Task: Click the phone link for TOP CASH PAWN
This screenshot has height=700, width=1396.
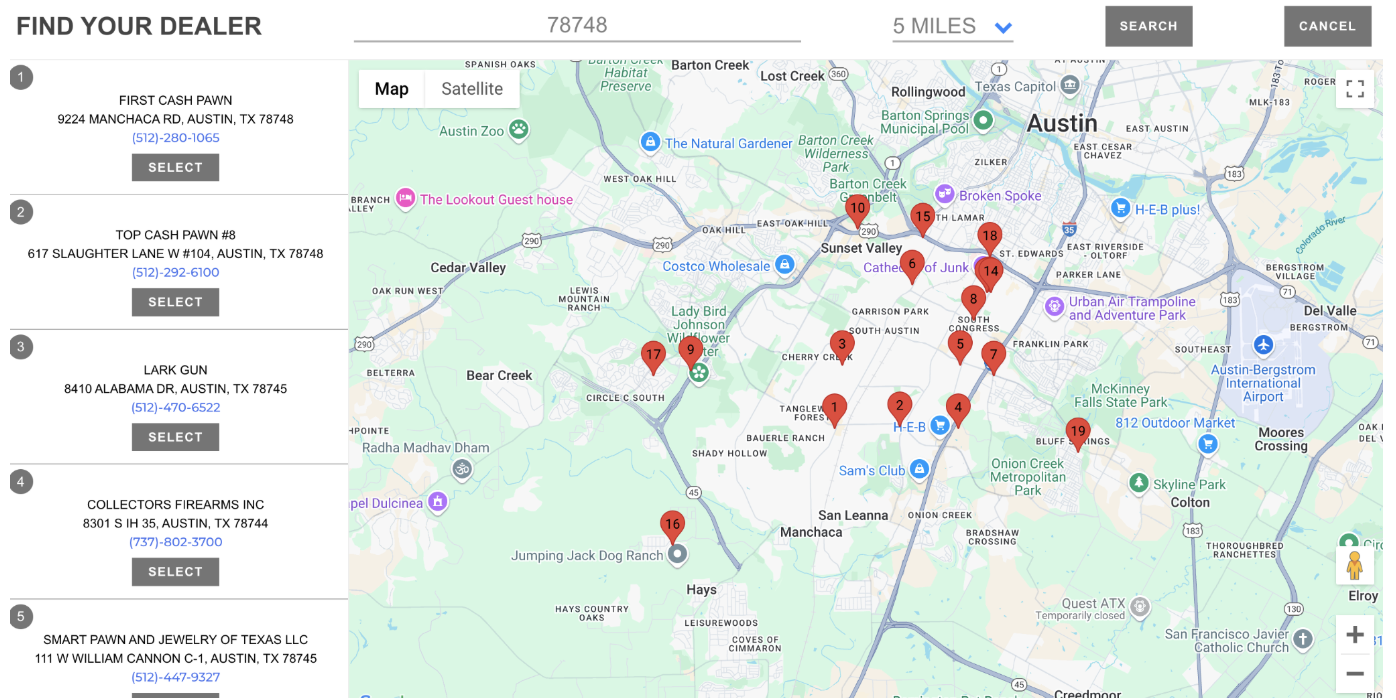Action: pos(175,272)
